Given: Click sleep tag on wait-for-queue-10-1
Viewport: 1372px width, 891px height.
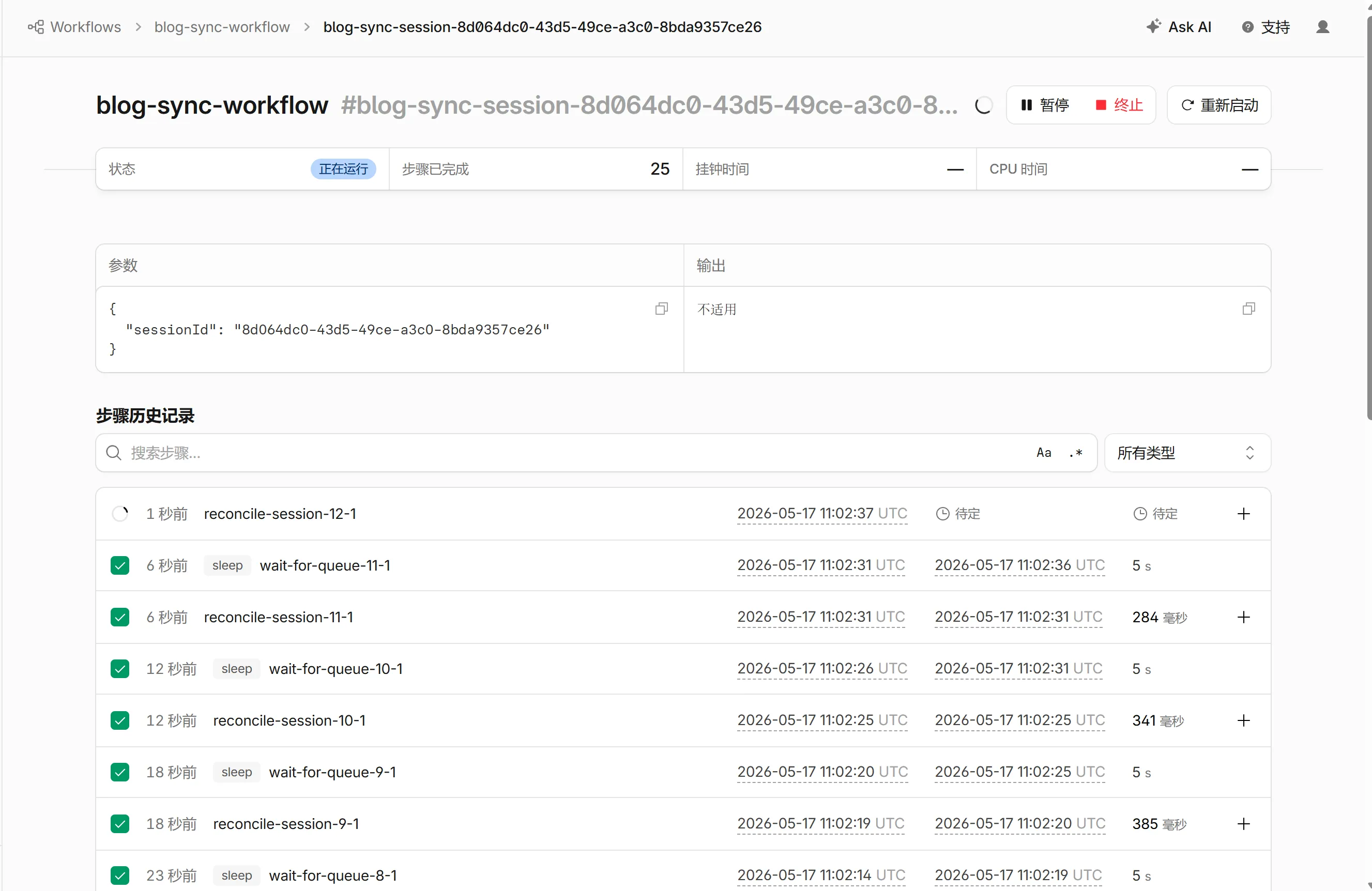Looking at the screenshot, I should [x=236, y=669].
